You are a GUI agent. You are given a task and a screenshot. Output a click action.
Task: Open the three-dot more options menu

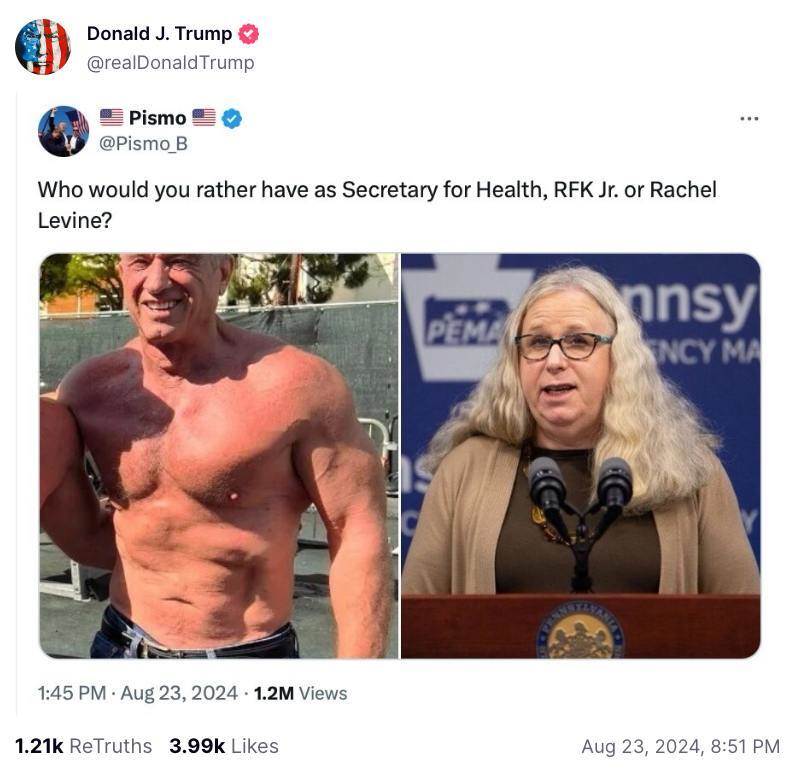[x=749, y=119]
